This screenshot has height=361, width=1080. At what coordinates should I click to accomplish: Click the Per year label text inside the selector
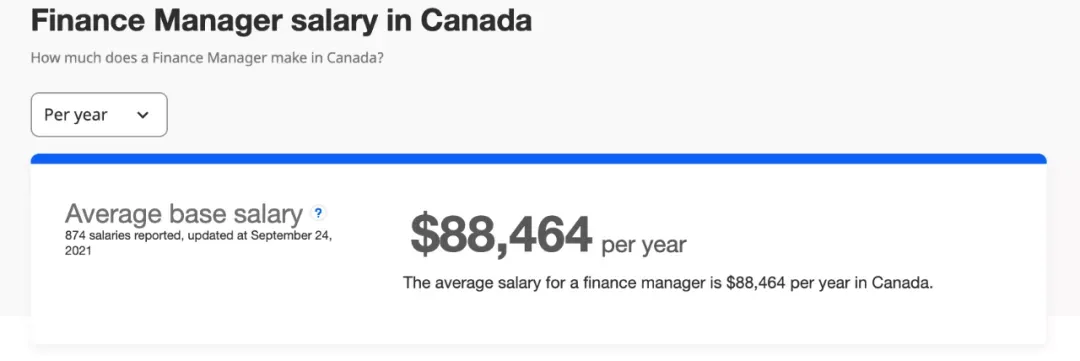tap(76, 115)
